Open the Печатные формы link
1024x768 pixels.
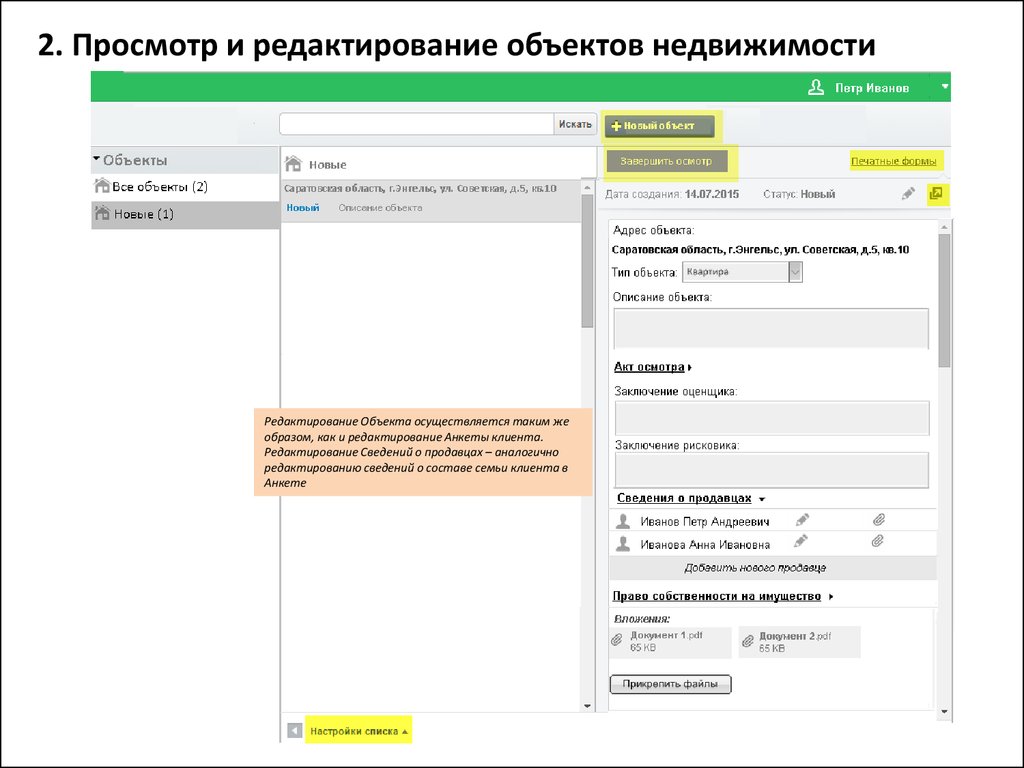[893, 161]
